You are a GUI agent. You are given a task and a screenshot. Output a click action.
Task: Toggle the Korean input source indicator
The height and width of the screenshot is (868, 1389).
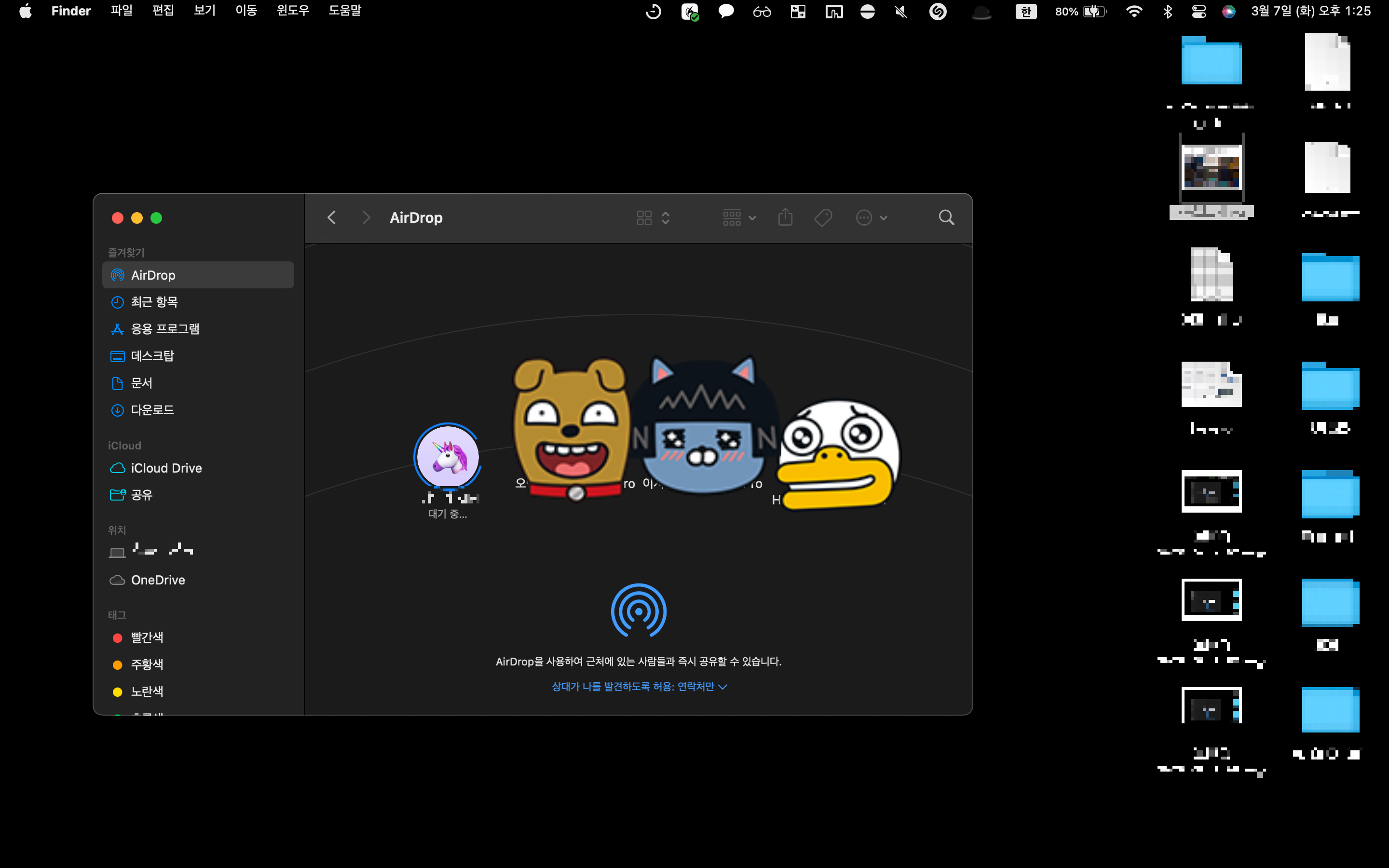[x=1026, y=11]
